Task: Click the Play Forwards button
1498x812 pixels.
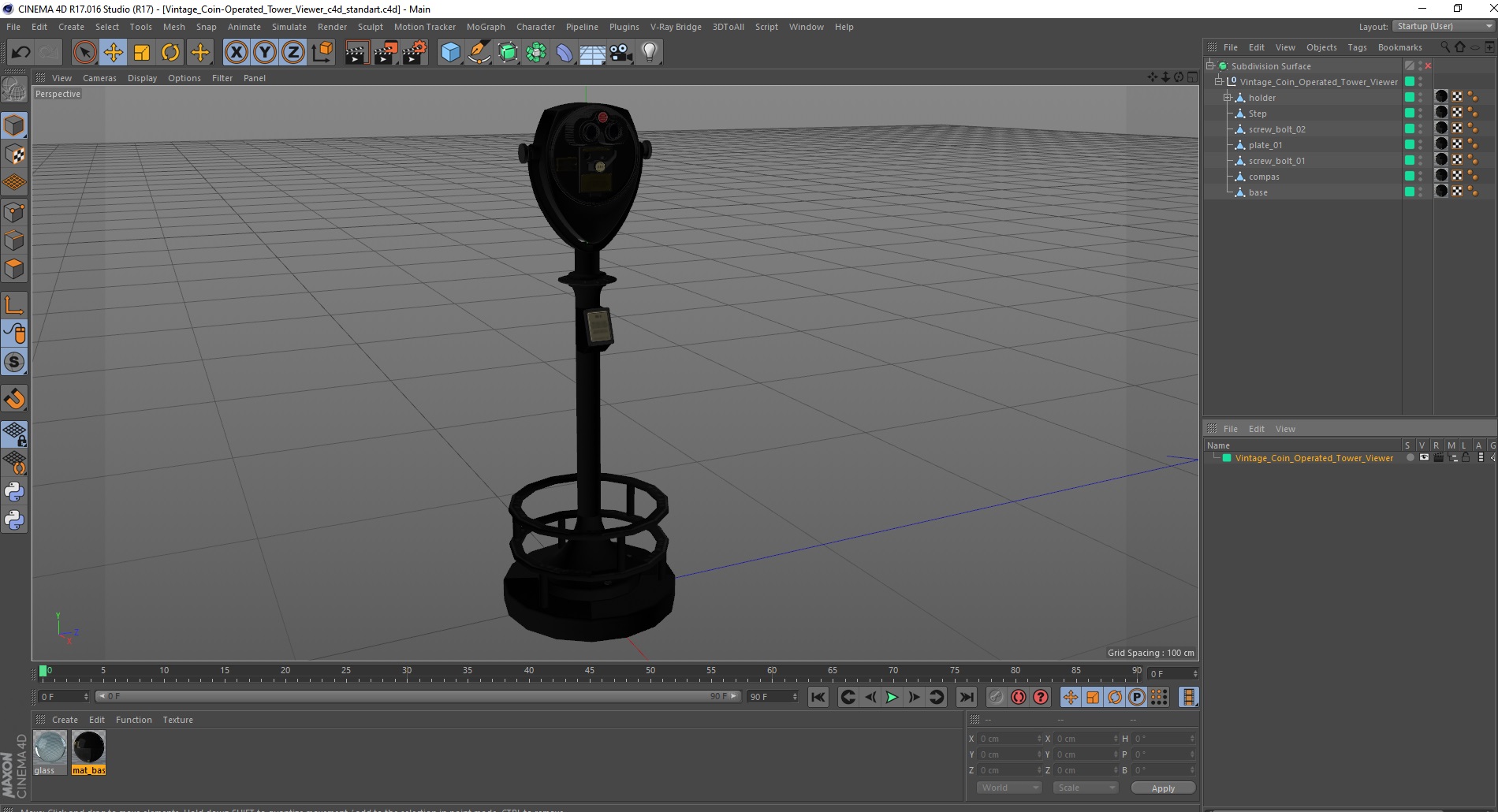Action: tap(892, 697)
